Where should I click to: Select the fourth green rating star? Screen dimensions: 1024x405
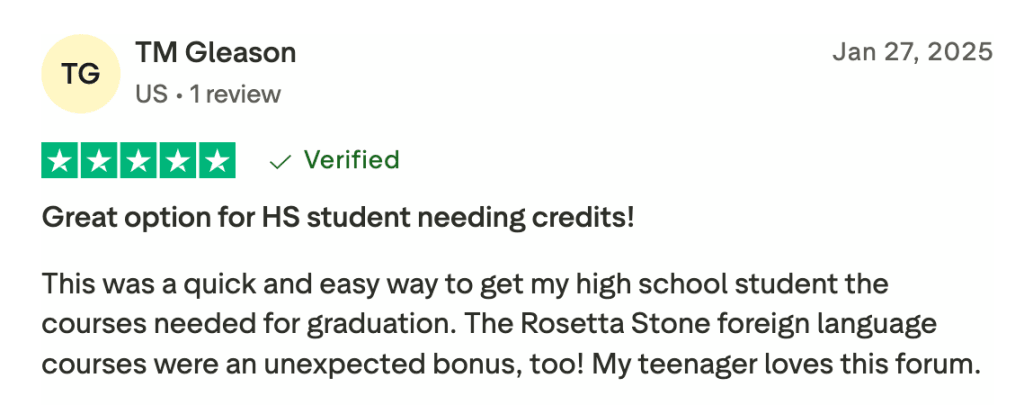[x=177, y=161]
